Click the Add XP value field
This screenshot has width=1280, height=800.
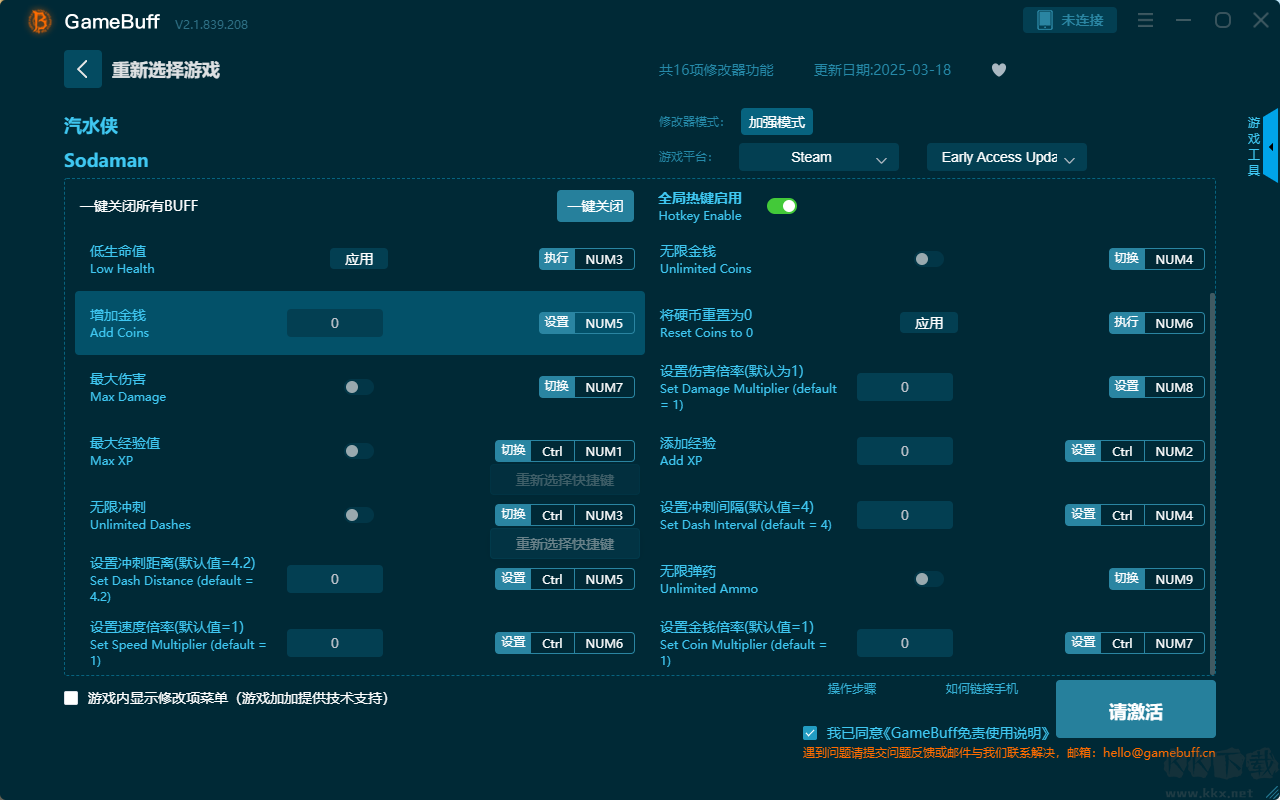[x=905, y=451]
